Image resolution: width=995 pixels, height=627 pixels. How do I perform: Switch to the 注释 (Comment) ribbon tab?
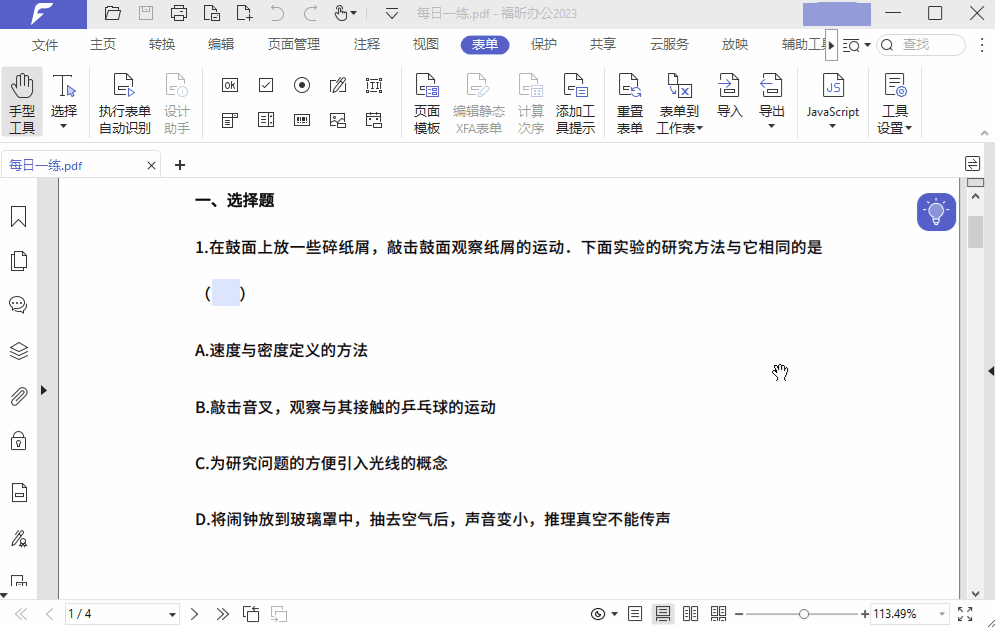[x=366, y=44]
